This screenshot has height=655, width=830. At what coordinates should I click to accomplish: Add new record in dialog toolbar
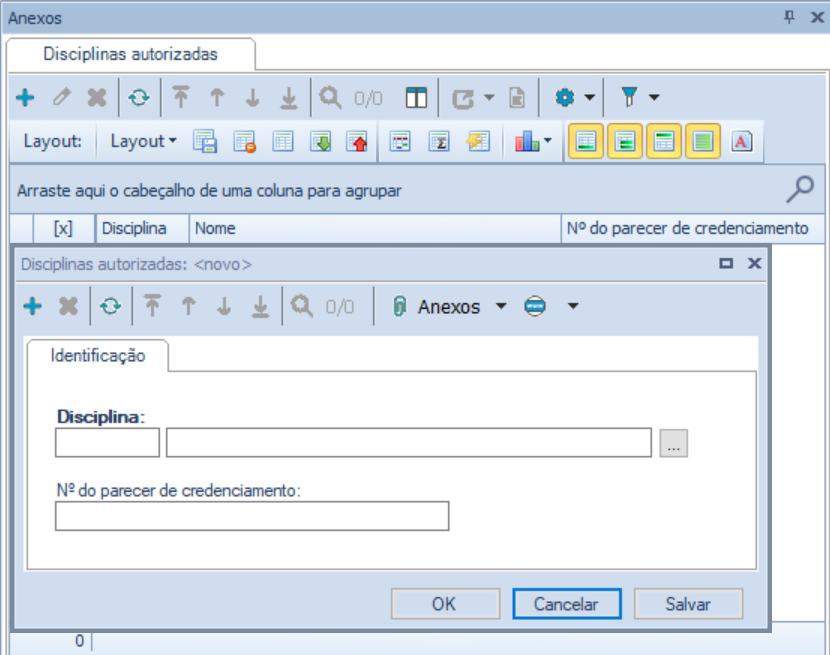click(32, 307)
